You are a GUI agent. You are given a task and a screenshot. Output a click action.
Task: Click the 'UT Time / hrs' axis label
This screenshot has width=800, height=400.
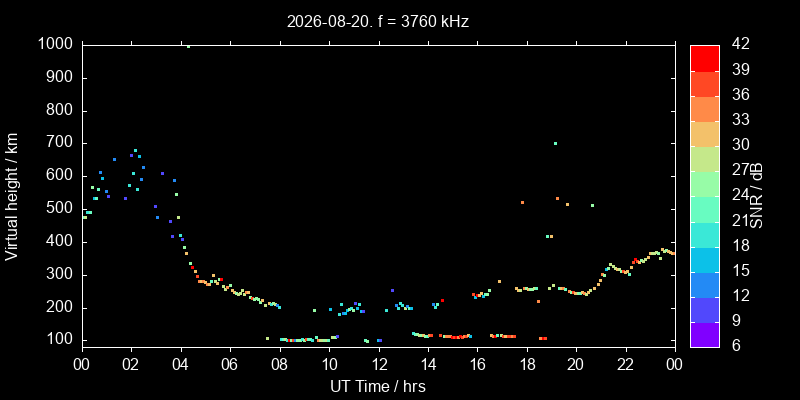coord(378,386)
